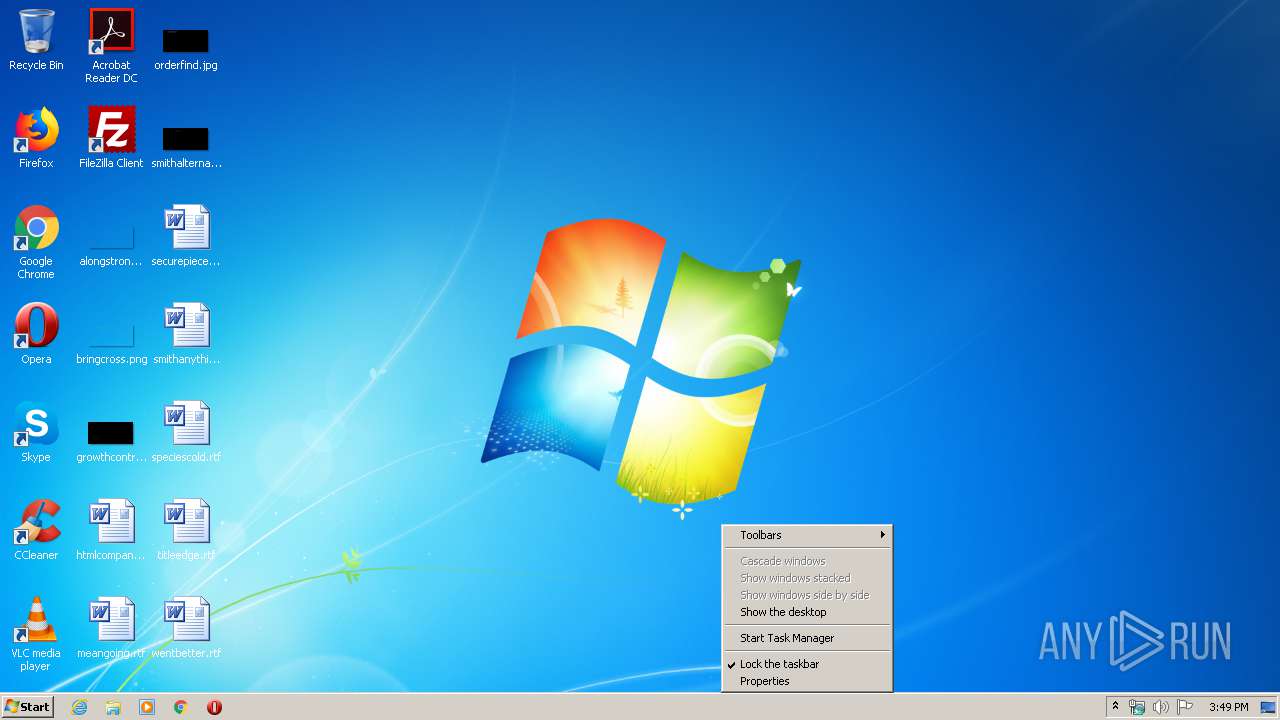This screenshot has width=1280, height=720.
Task: Select the VLC media player shortcut
Action: pos(36,634)
